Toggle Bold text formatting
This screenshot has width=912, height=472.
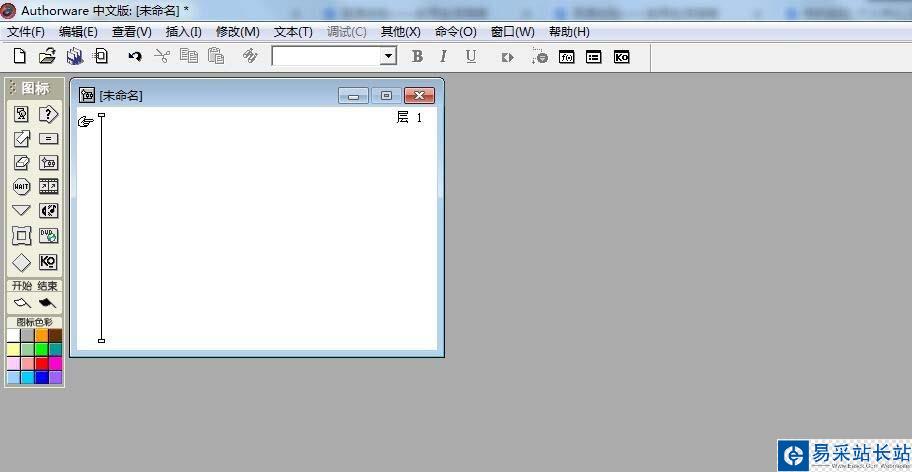coord(417,57)
